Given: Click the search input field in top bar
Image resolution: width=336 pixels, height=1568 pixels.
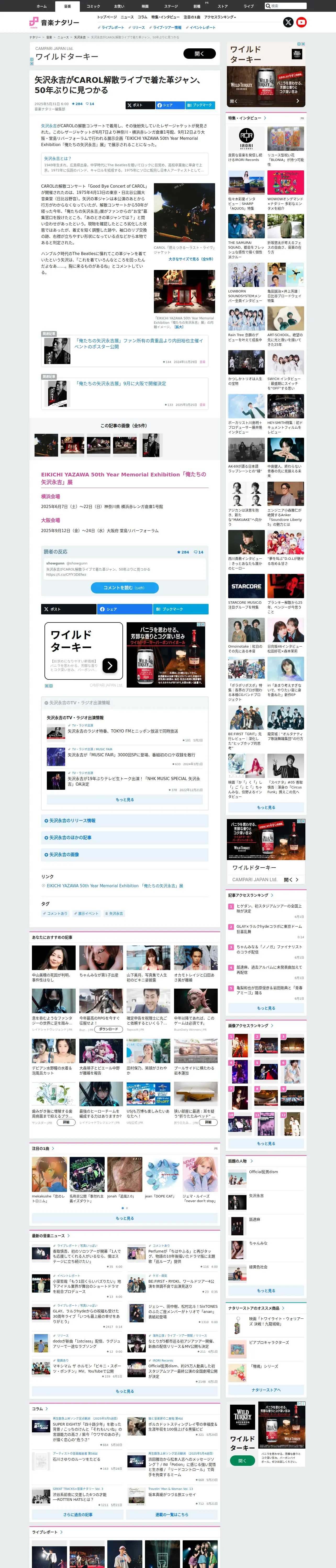Looking at the screenshot, I should tap(288, 6).
